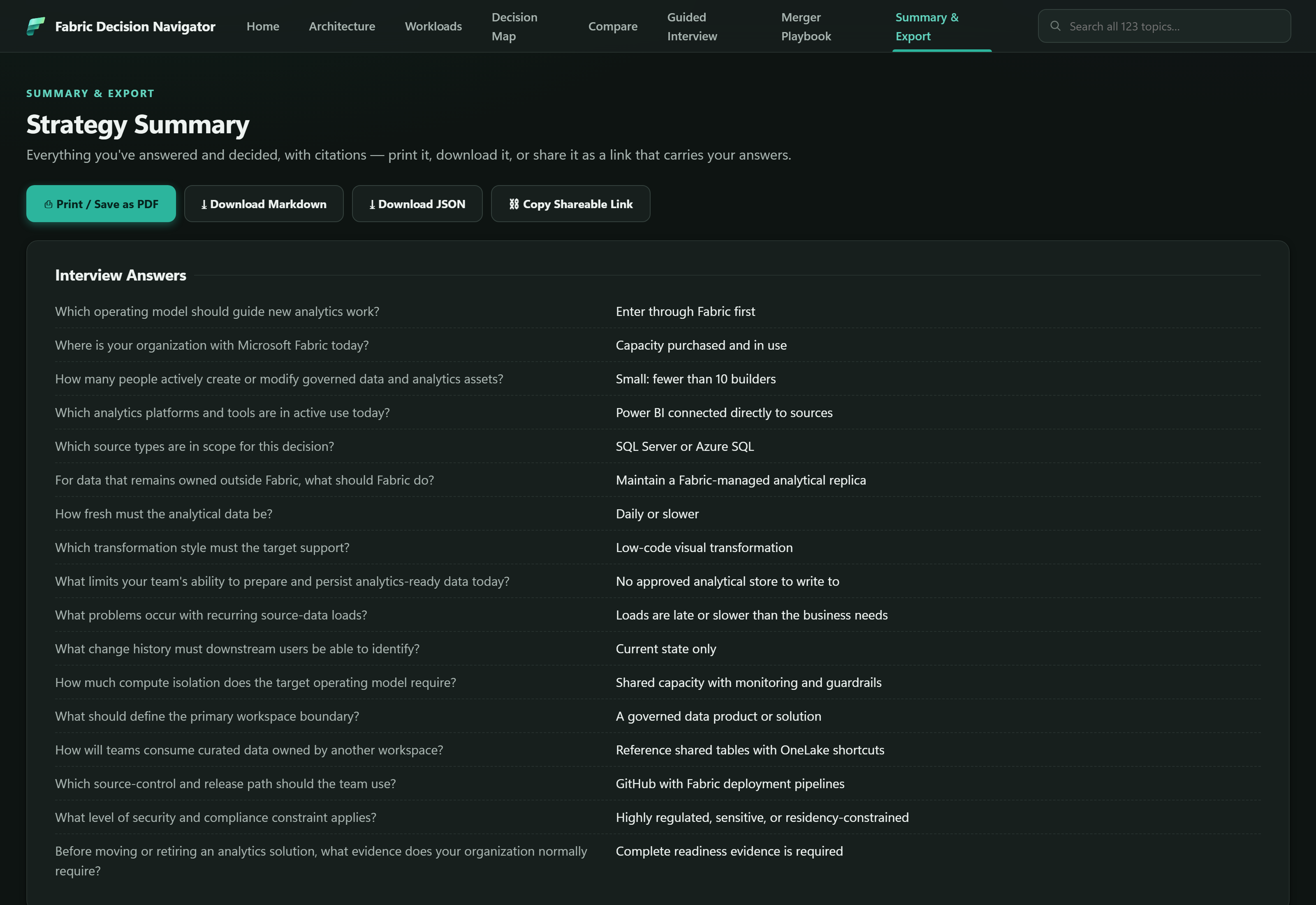Viewport: 1316px width, 905px height.
Task: Click the answer 'Capacity purchased and in use'
Action: (701, 345)
